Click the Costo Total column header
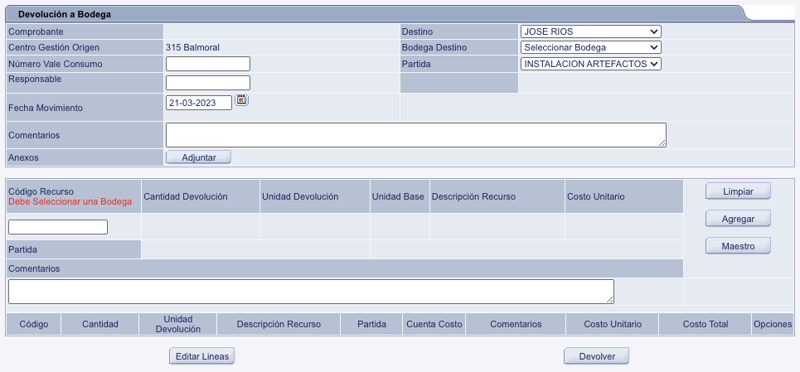 click(x=705, y=324)
